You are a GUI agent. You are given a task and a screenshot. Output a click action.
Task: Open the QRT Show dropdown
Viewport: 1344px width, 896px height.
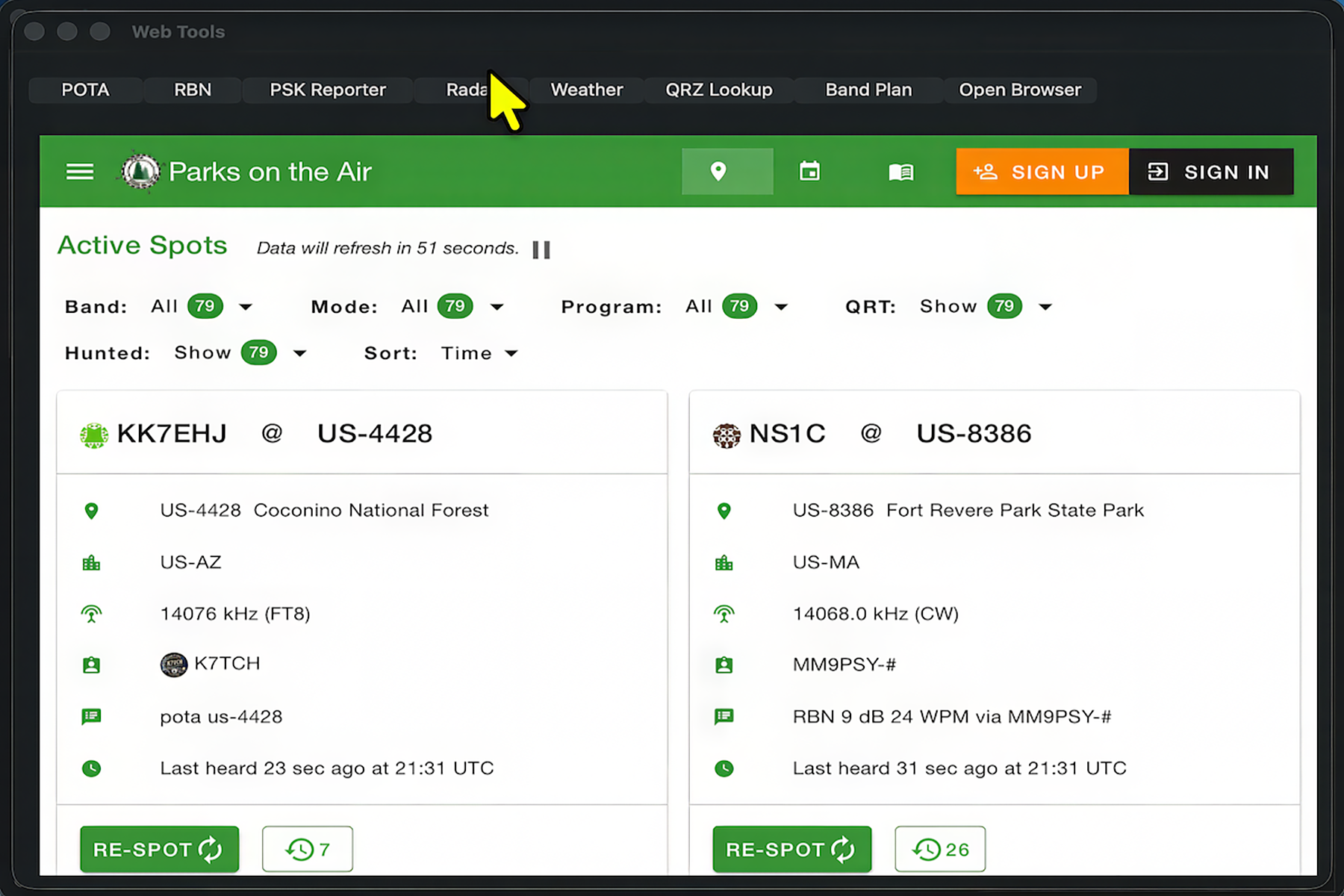tap(1045, 307)
